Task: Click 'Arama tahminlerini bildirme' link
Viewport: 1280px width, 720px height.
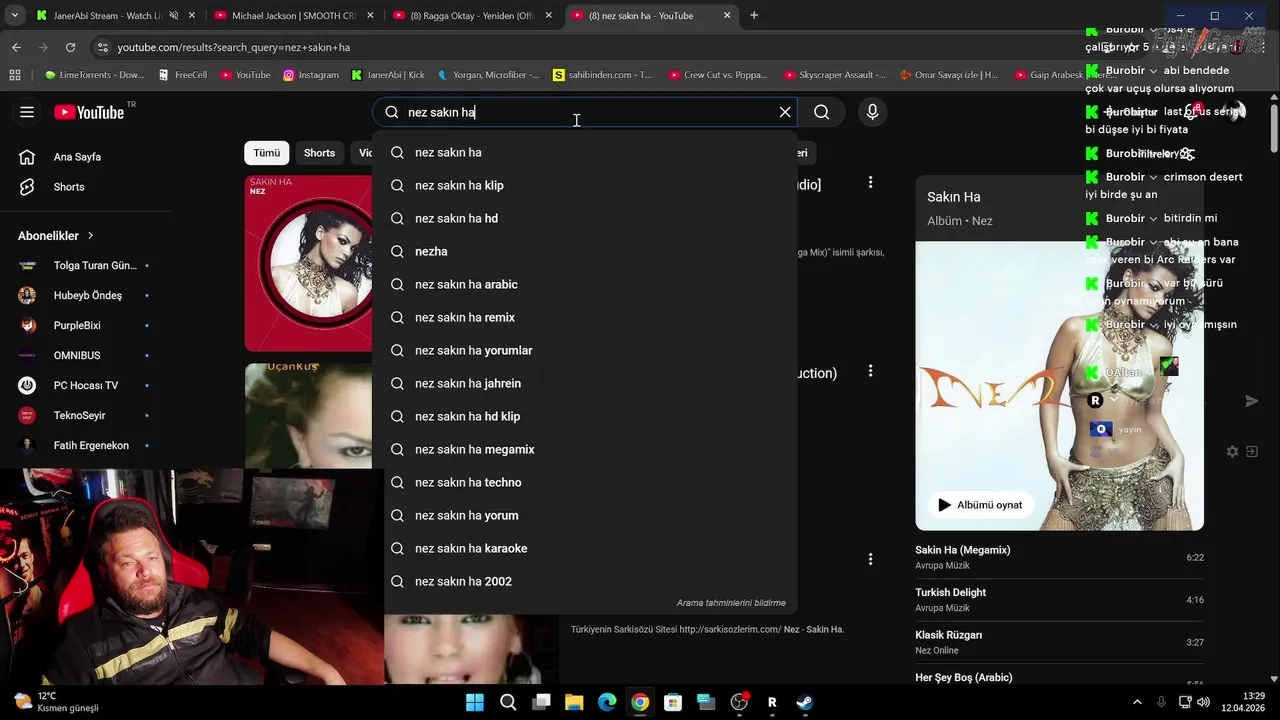Action: 731,603
